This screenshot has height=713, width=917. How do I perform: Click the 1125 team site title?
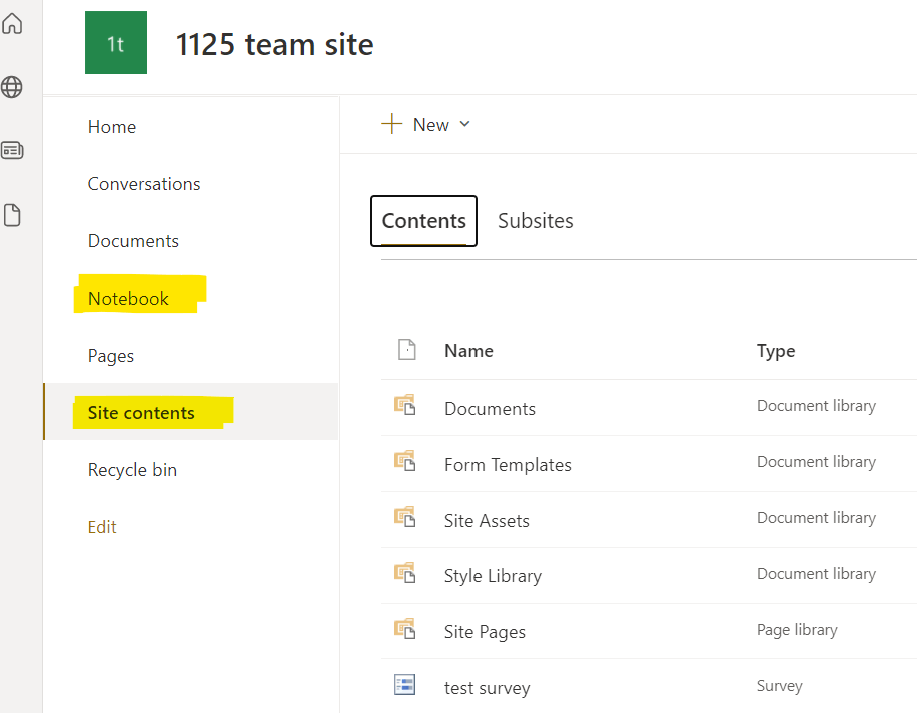click(274, 44)
